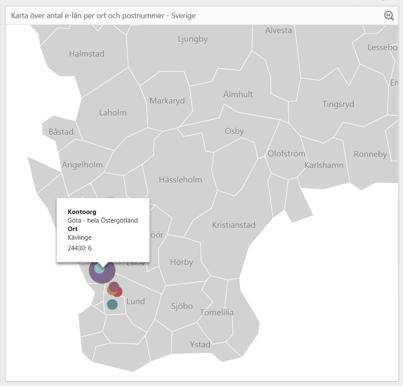Select the Lund region label
The width and height of the screenshot is (403, 386).
coord(136,301)
